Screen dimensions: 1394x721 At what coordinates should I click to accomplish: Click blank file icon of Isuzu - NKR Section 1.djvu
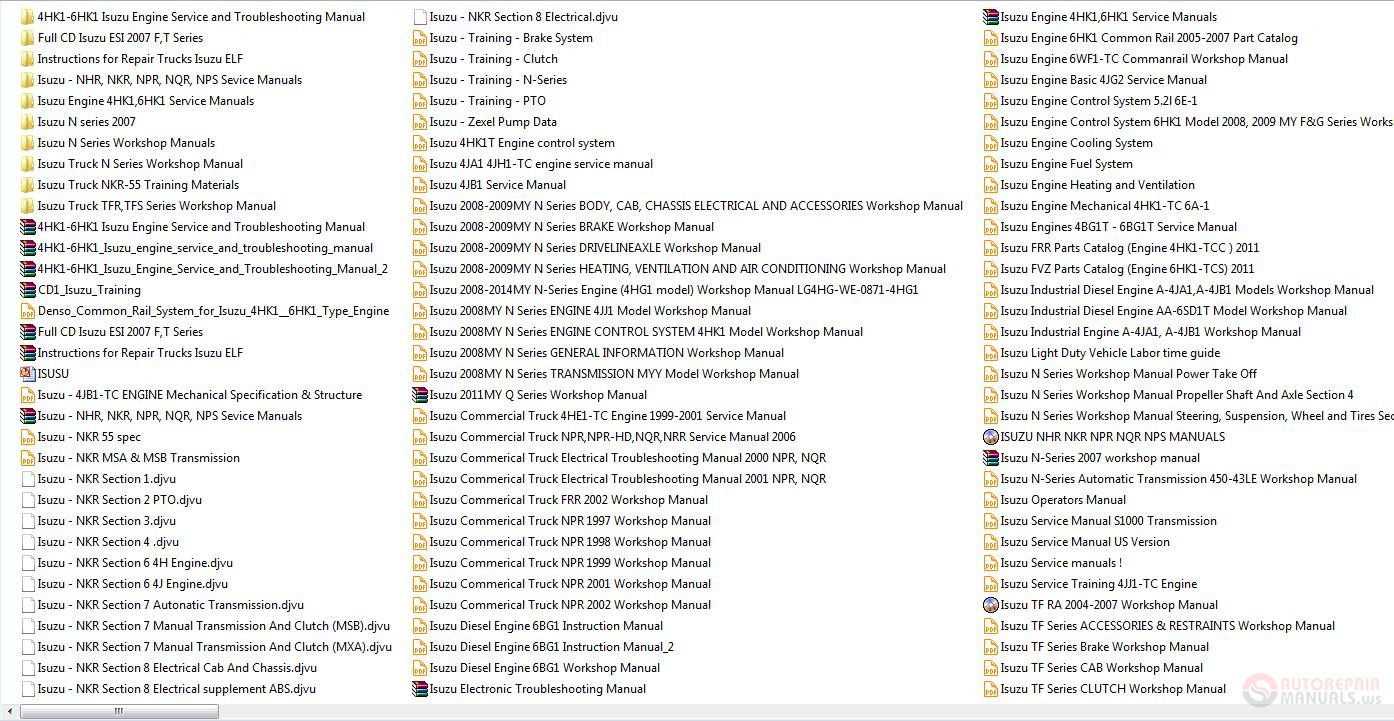pos(28,479)
